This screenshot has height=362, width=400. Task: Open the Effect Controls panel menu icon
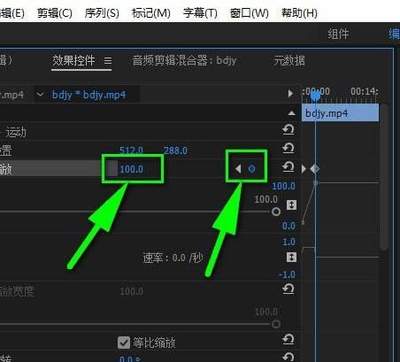(x=108, y=61)
